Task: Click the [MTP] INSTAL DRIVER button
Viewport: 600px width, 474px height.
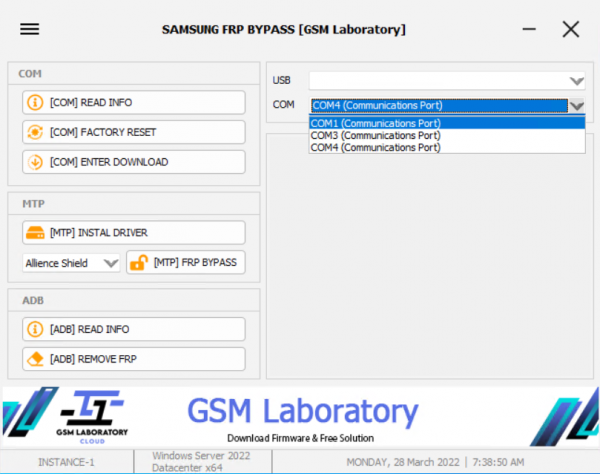Action: pos(134,233)
